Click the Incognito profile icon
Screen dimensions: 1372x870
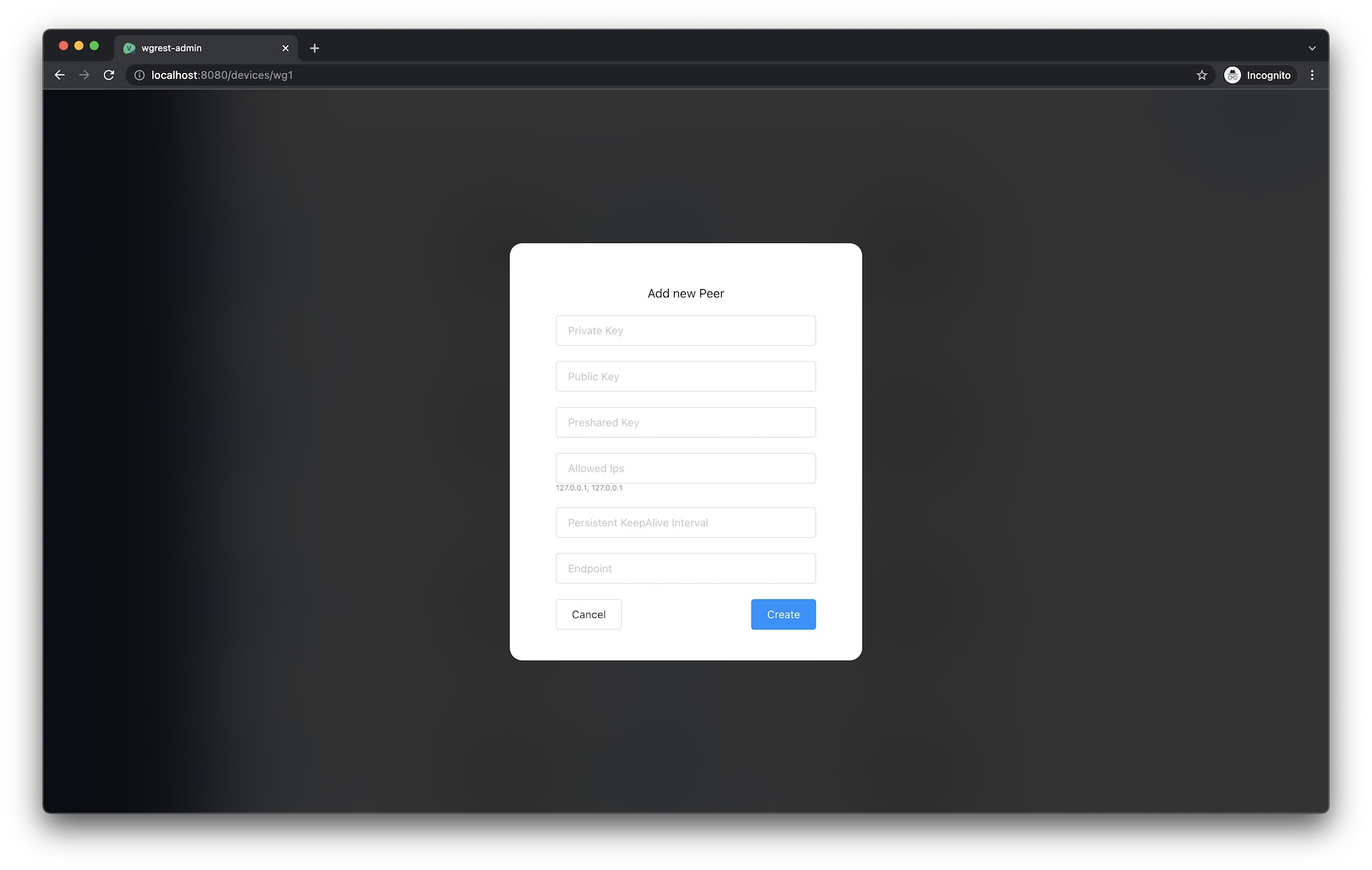click(x=1232, y=74)
